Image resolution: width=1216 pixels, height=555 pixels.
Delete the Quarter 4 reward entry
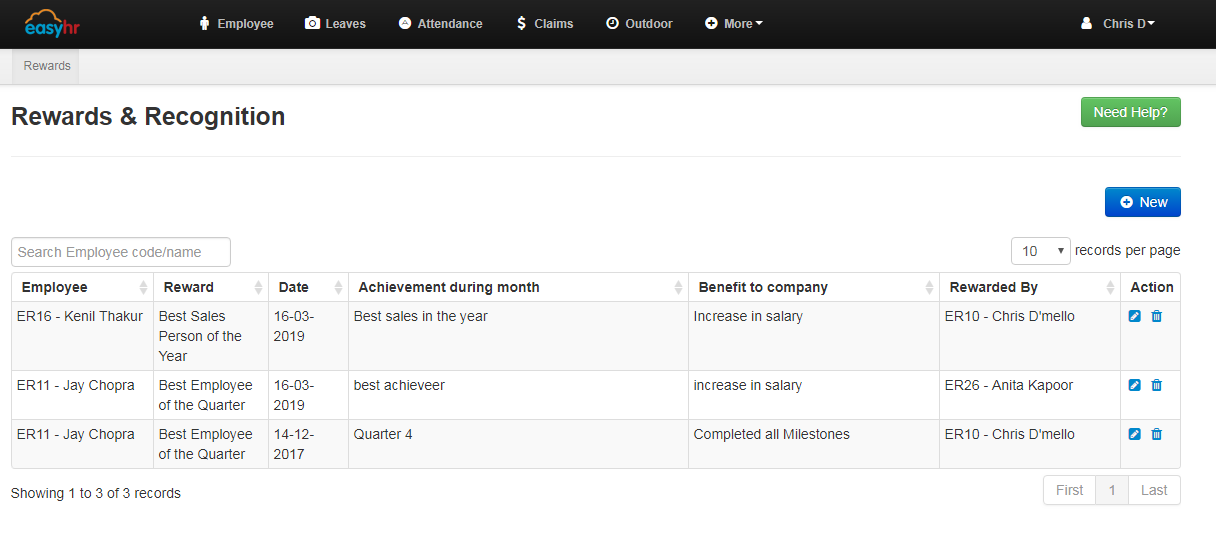(1157, 434)
